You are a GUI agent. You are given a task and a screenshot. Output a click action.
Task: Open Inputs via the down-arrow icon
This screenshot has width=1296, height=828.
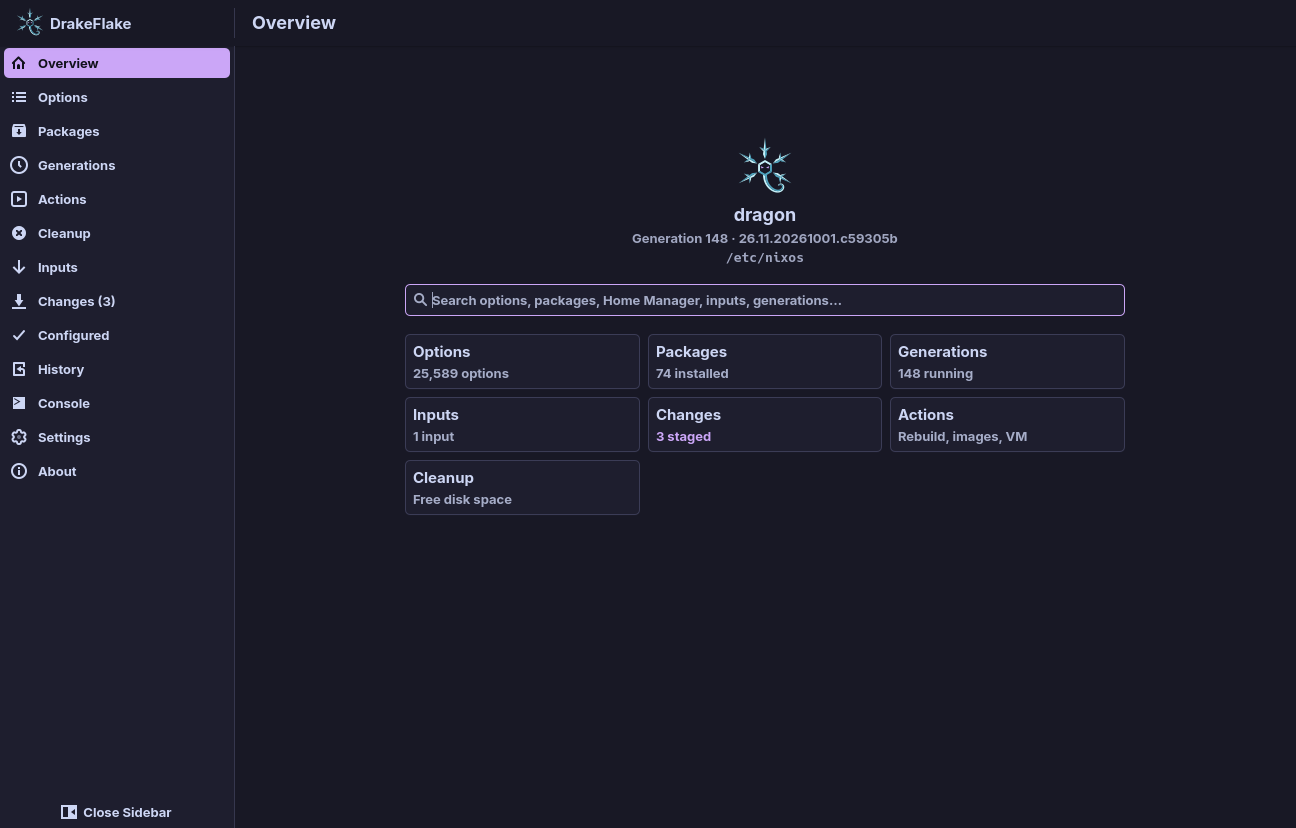click(x=19, y=267)
